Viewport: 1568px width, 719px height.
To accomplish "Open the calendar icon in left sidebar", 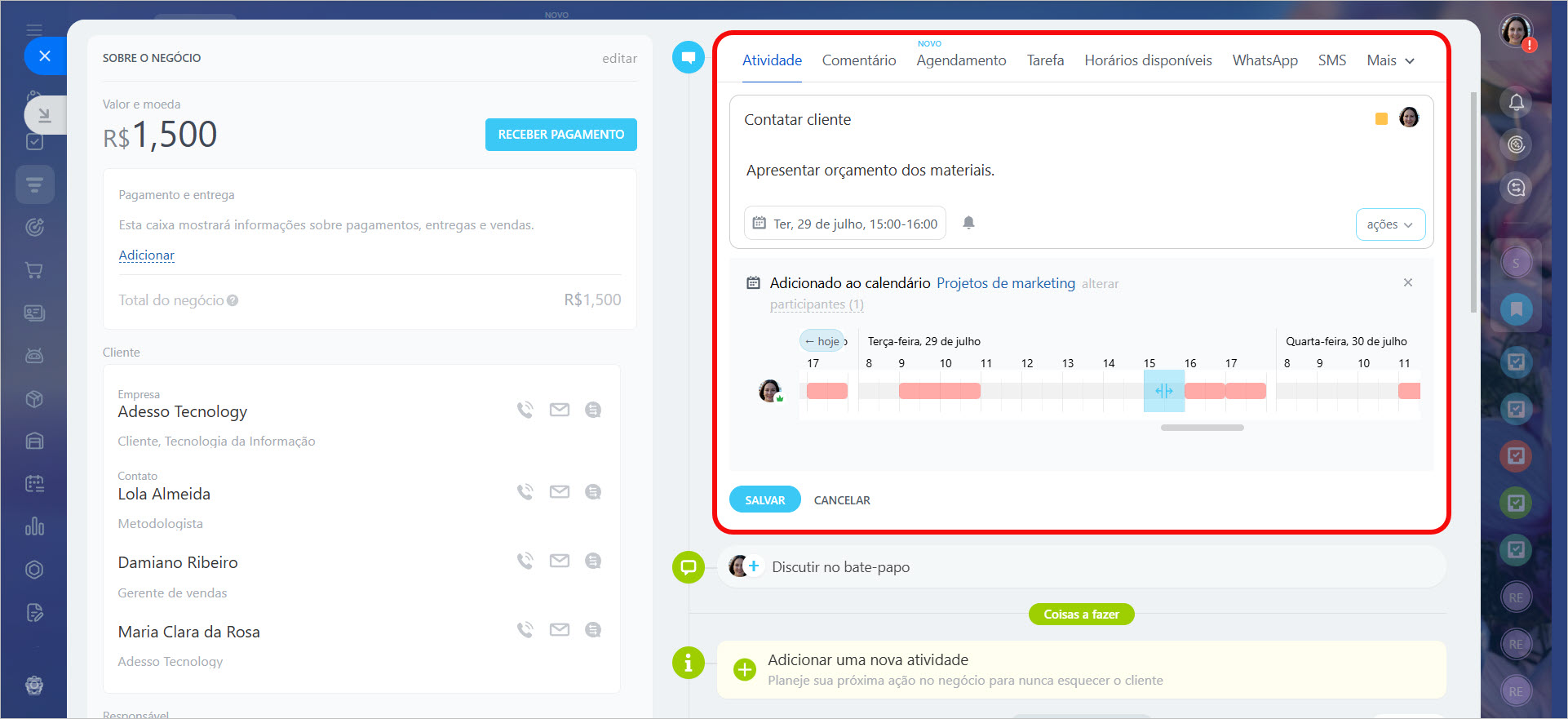I will (34, 484).
